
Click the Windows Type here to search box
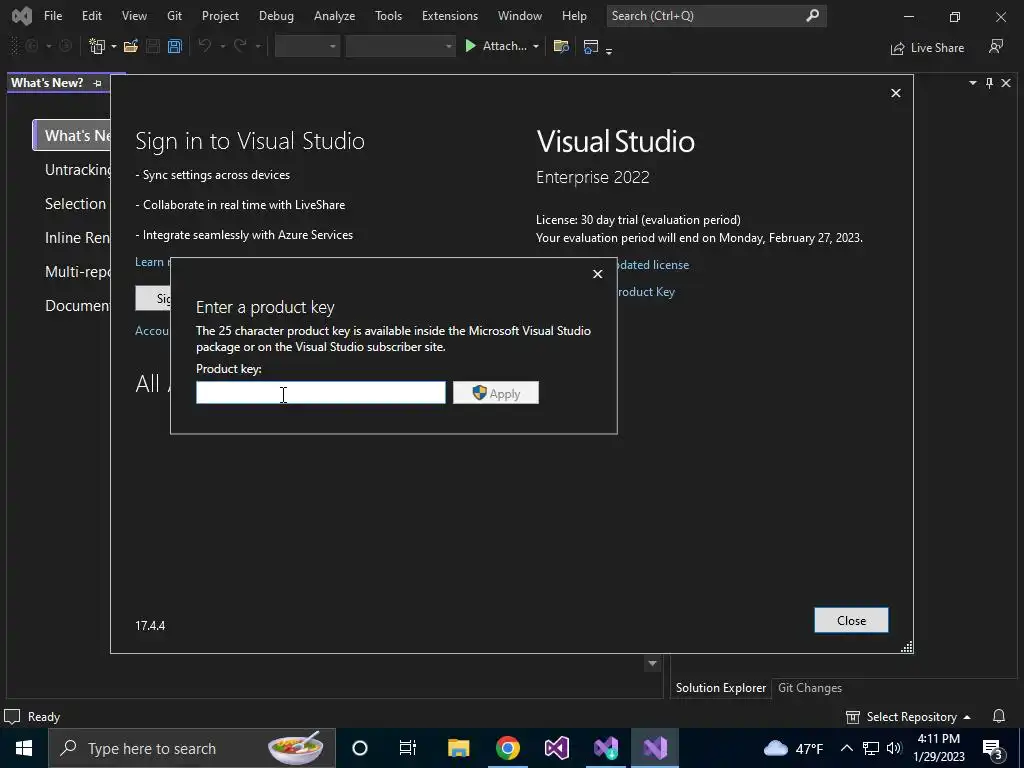192,748
